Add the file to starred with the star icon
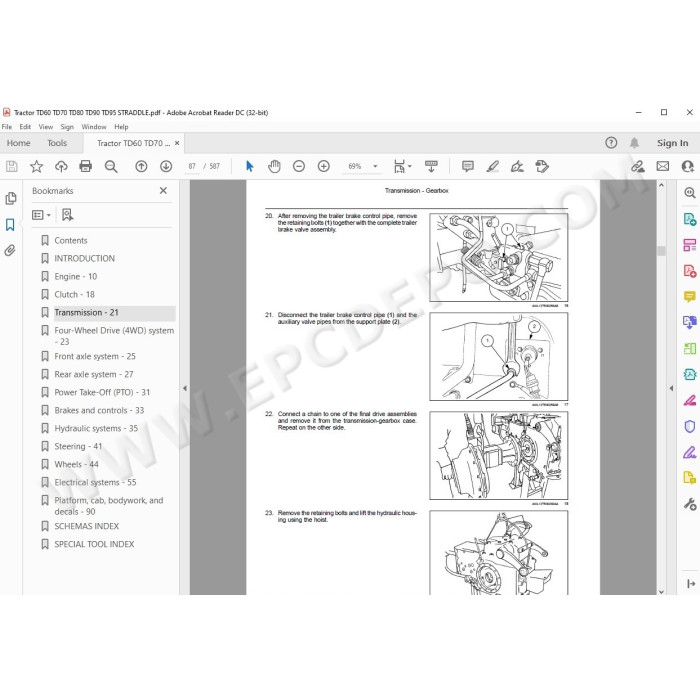The width and height of the screenshot is (700, 700). coord(36,167)
